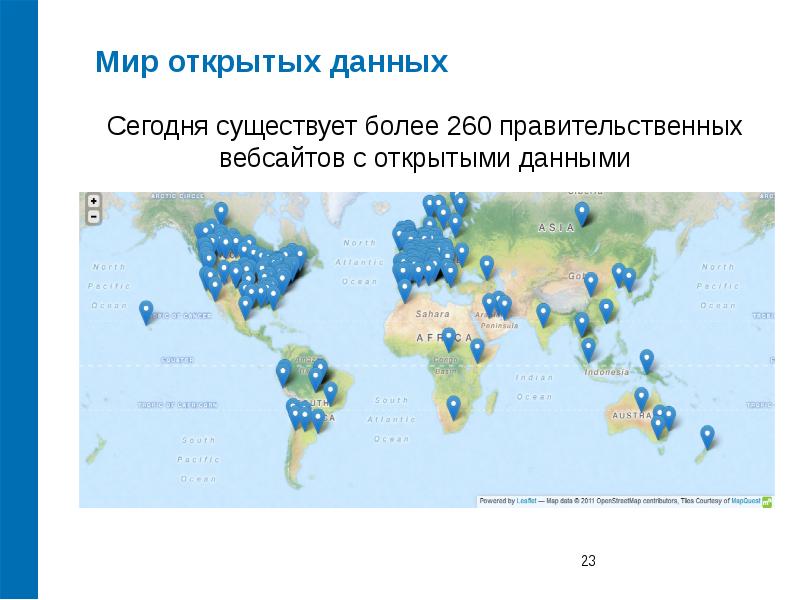Select the map marker on New Zealand
Image resolution: width=800 pixels, height=600 pixels.
(x=706, y=432)
